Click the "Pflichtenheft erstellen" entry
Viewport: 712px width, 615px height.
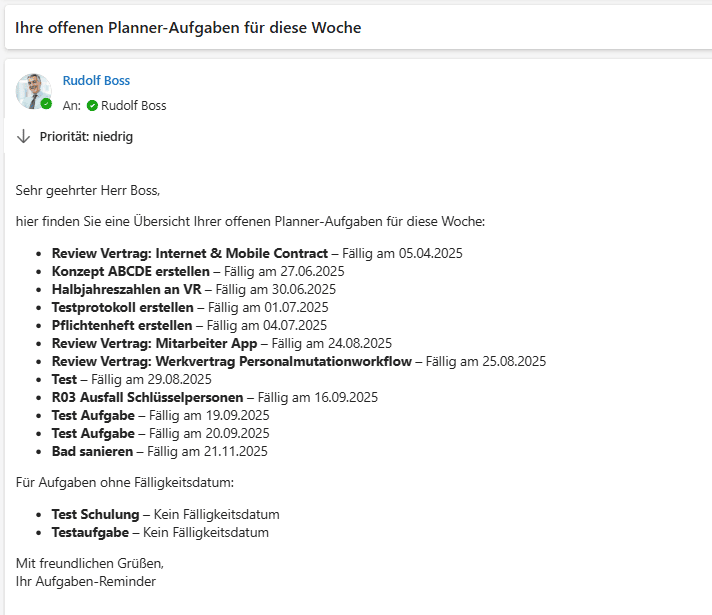pyautogui.click(x=122, y=325)
